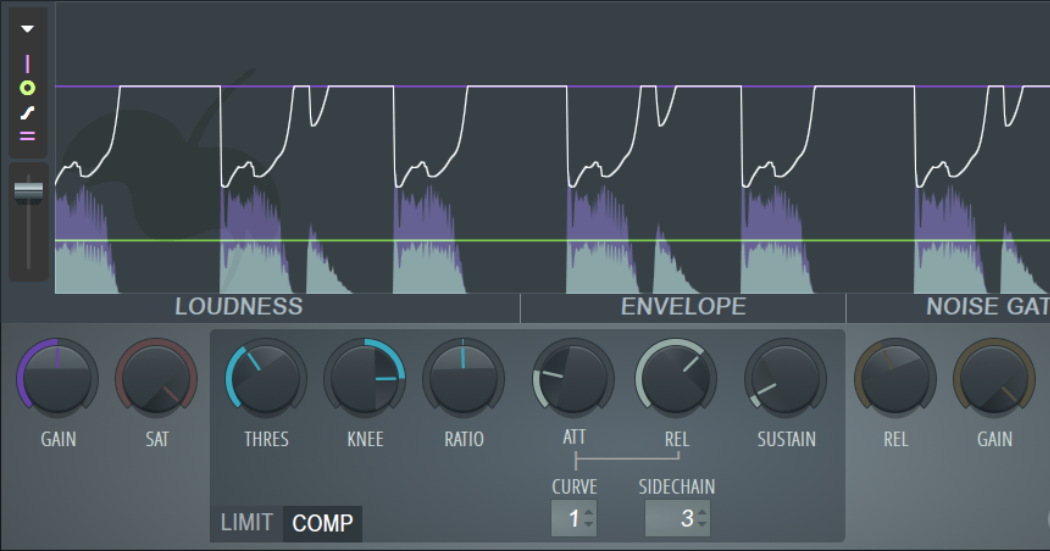Click the THRES threshold knob

pyautogui.click(x=266, y=378)
